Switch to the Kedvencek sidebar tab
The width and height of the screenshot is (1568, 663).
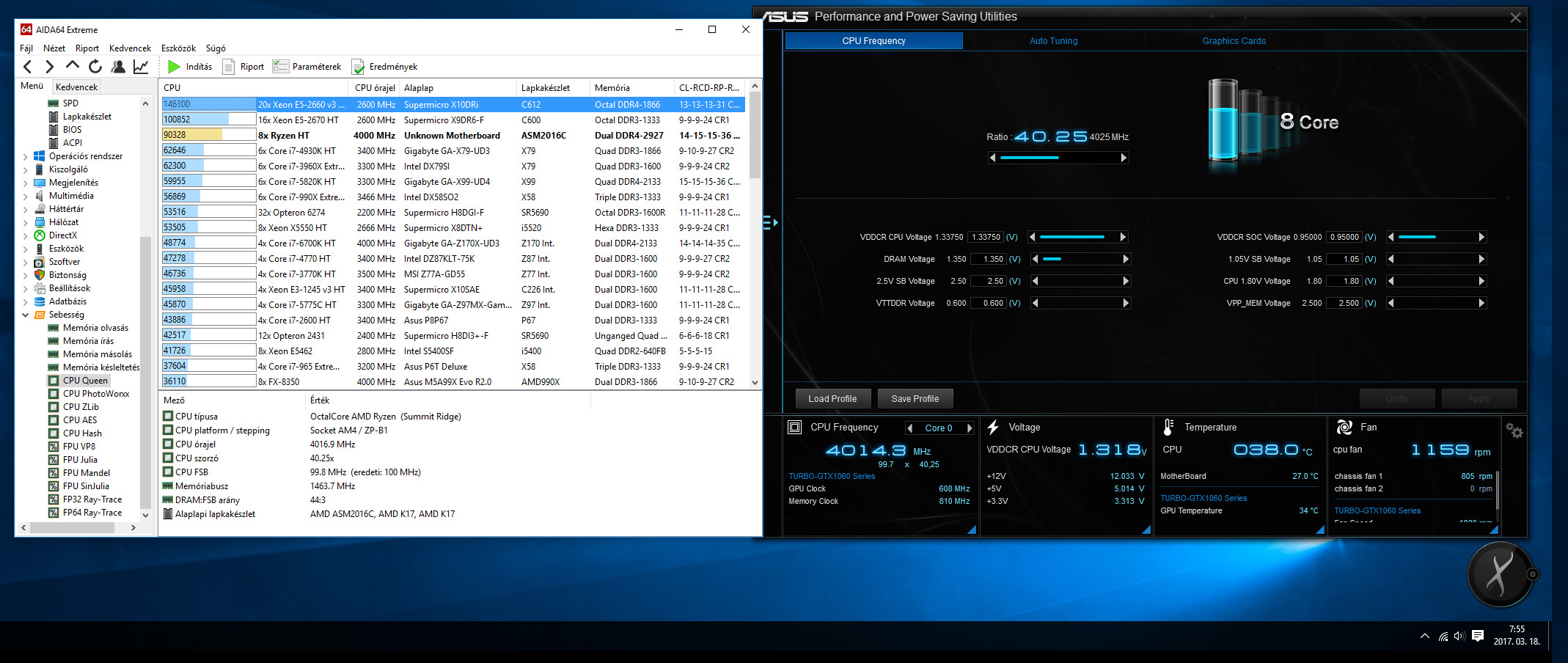pyautogui.click(x=76, y=87)
